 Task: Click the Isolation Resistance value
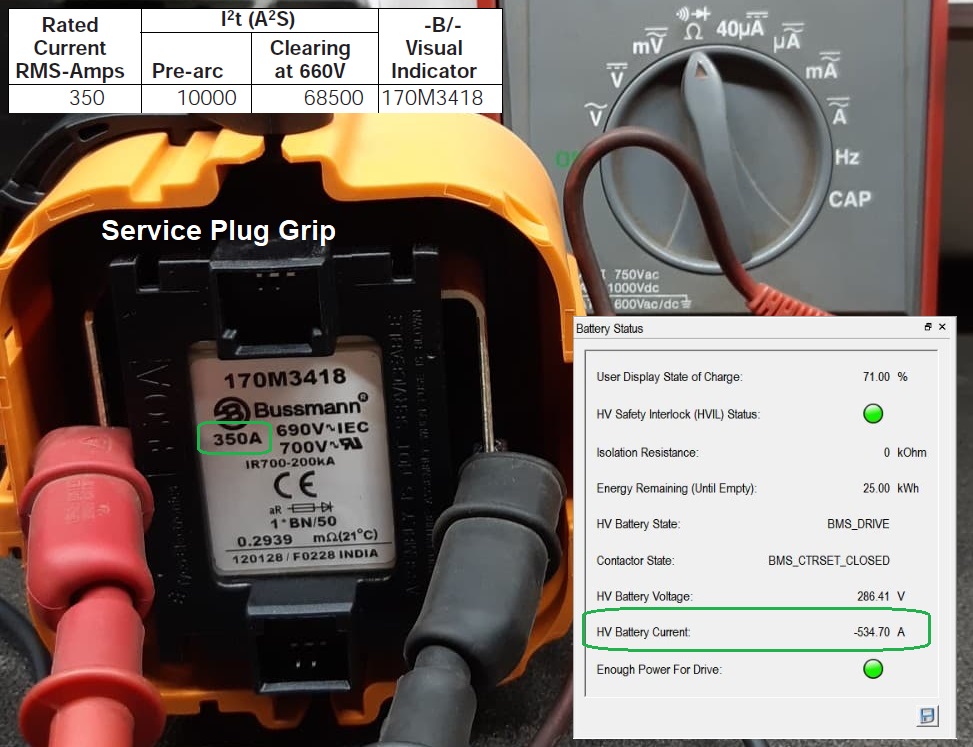click(x=886, y=452)
